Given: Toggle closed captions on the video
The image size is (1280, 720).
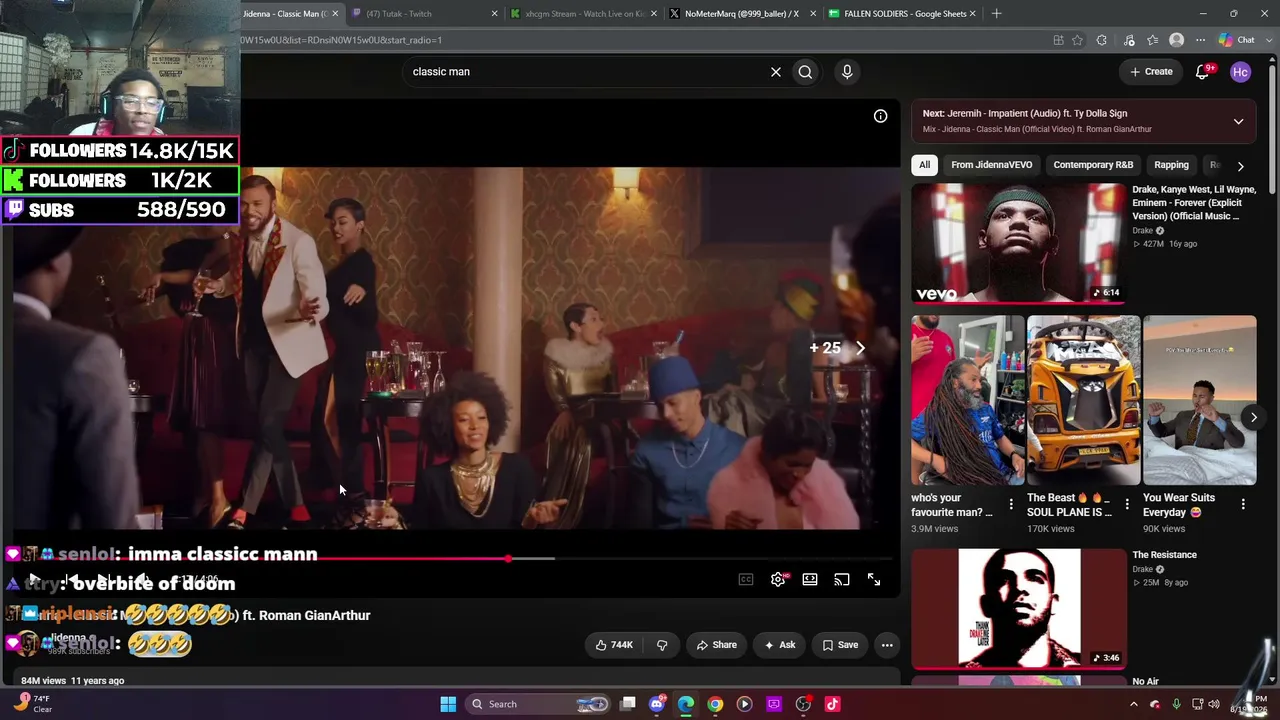Looking at the screenshot, I should (x=746, y=580).
